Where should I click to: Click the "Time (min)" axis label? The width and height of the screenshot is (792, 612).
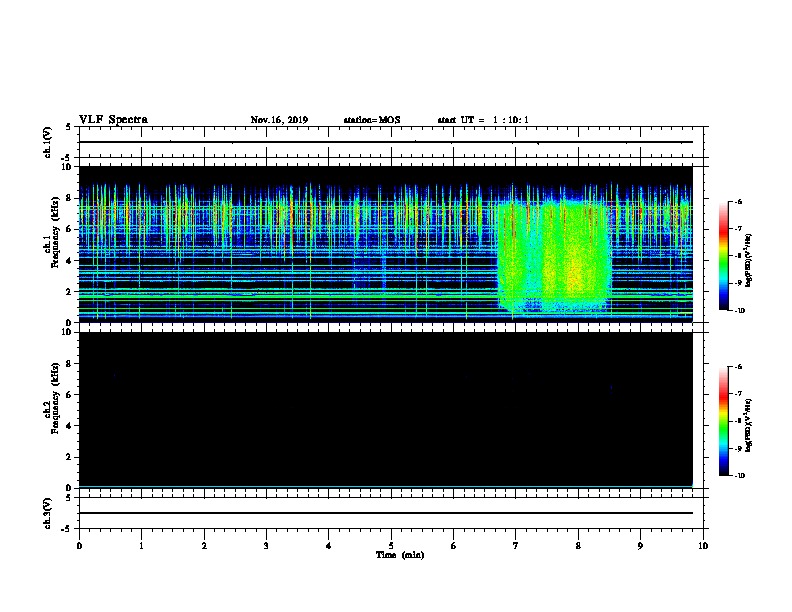[x=400, y=555]
